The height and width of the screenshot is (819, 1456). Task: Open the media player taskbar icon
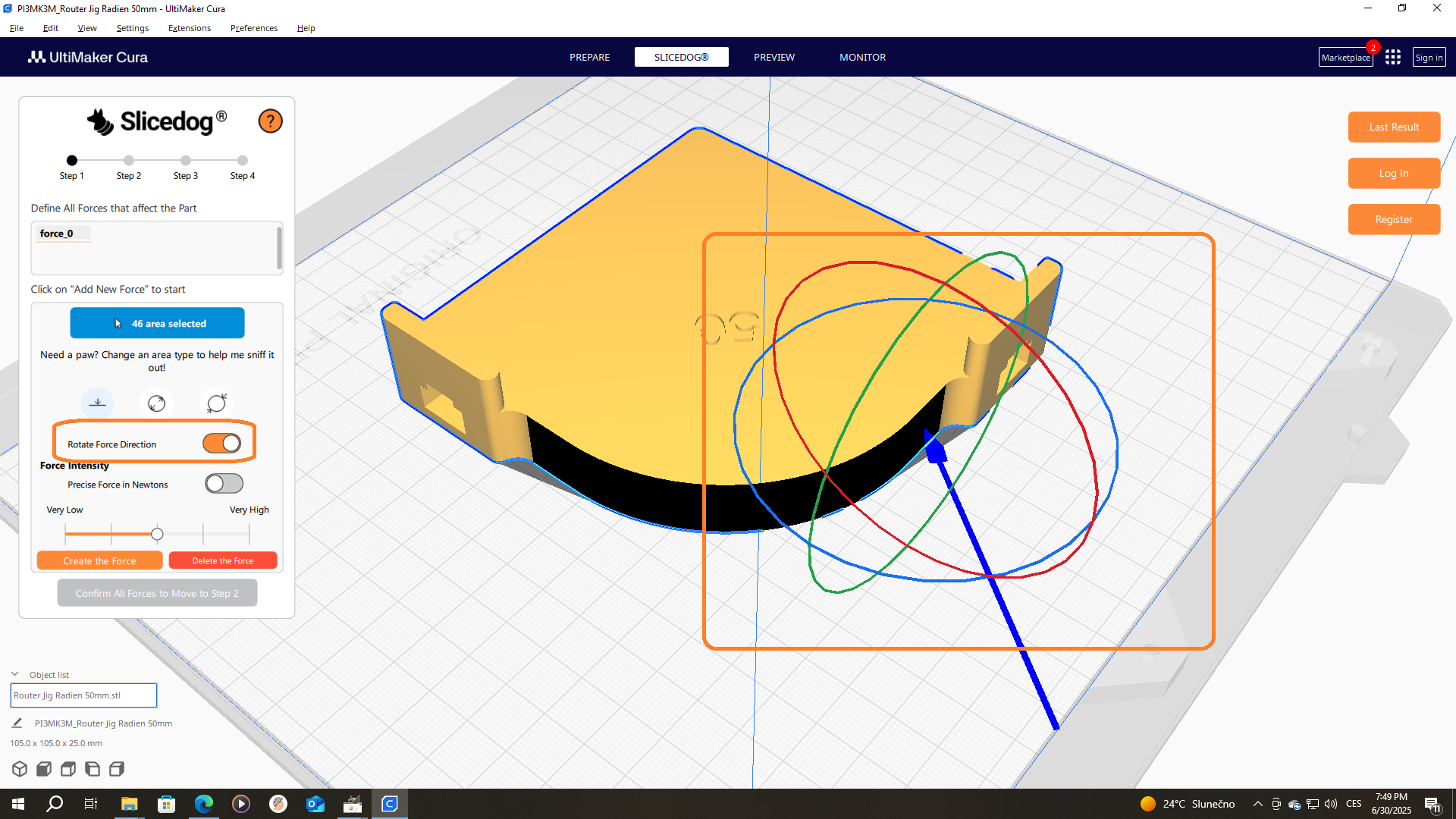241,804
